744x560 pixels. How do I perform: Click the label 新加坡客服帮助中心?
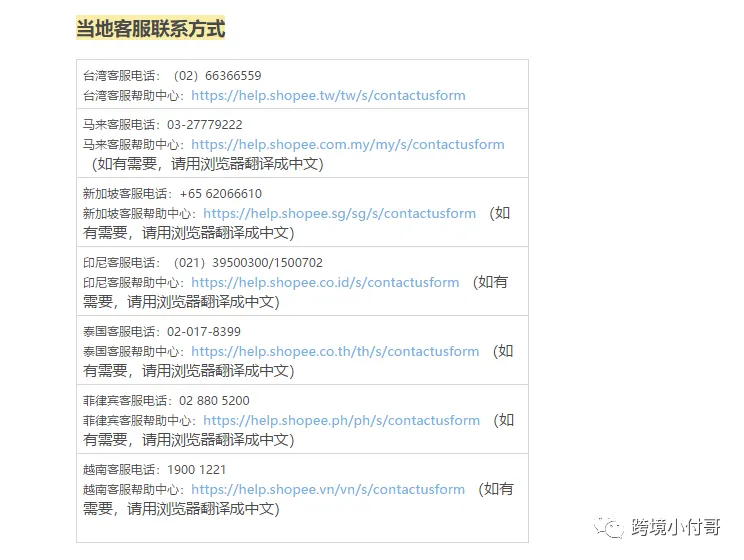pos(137,214)
